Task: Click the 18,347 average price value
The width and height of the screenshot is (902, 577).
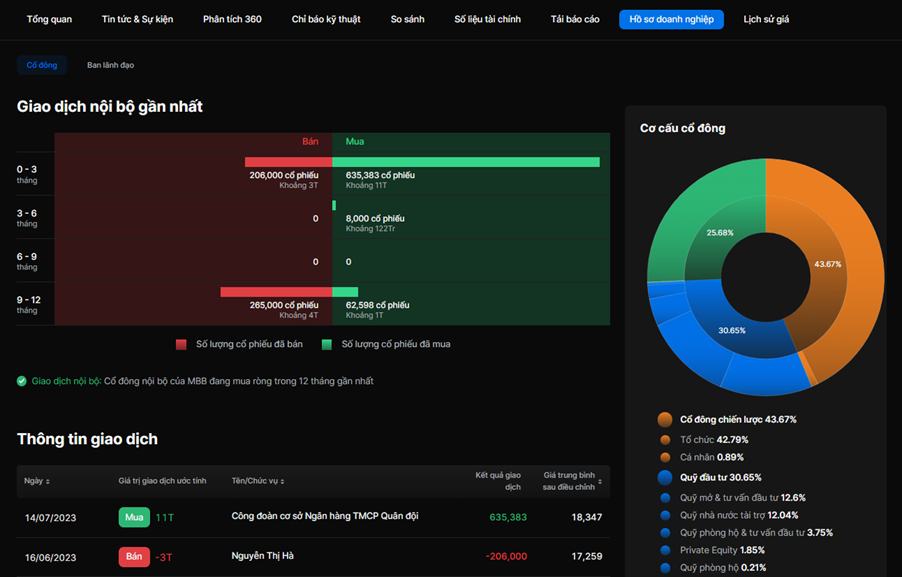Action: pyautogui.click(x=587, y=517)
